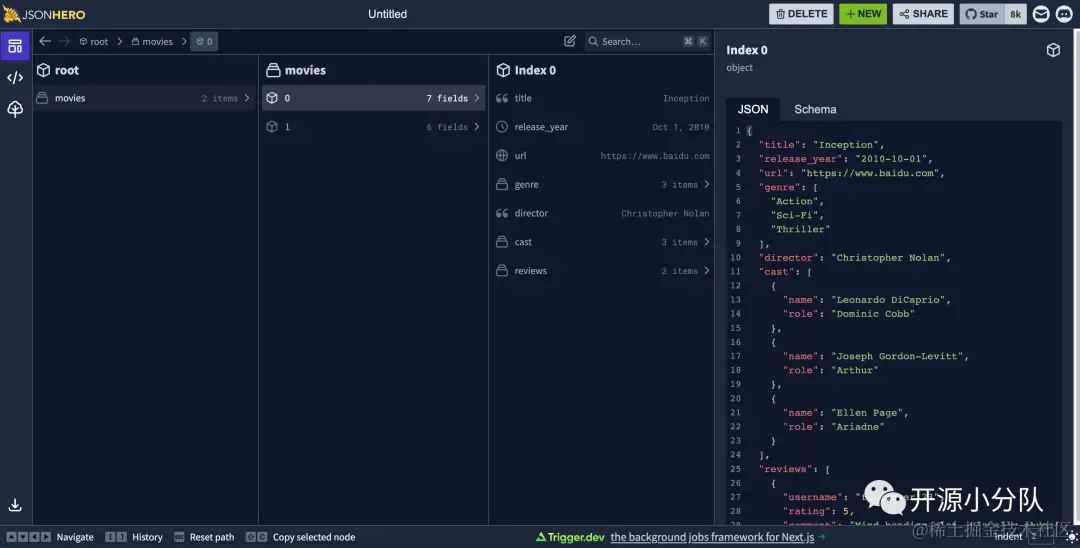
Task: Click the History shortcut hint
Action: 134,537
